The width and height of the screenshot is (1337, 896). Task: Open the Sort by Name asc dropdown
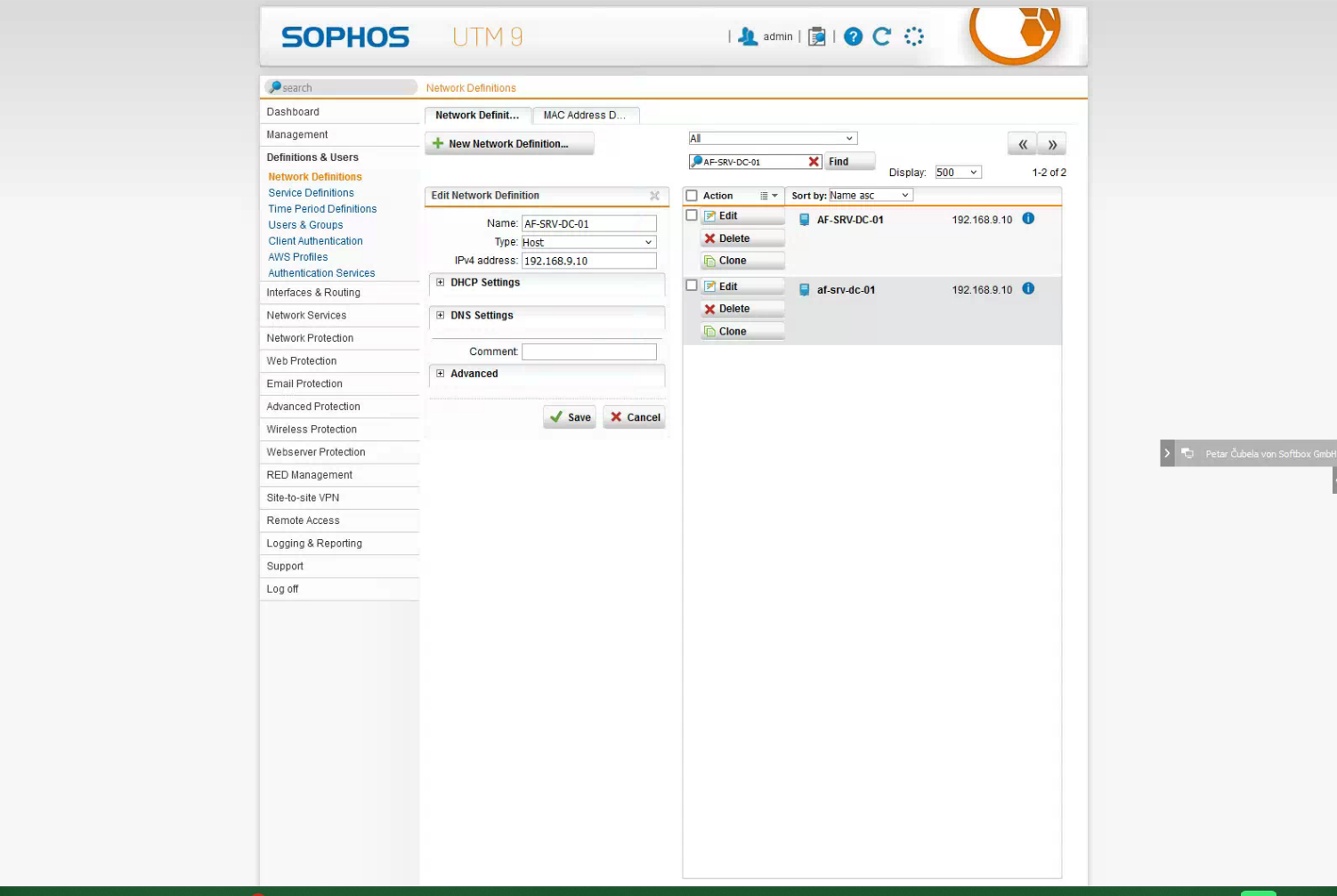[870, 196]
